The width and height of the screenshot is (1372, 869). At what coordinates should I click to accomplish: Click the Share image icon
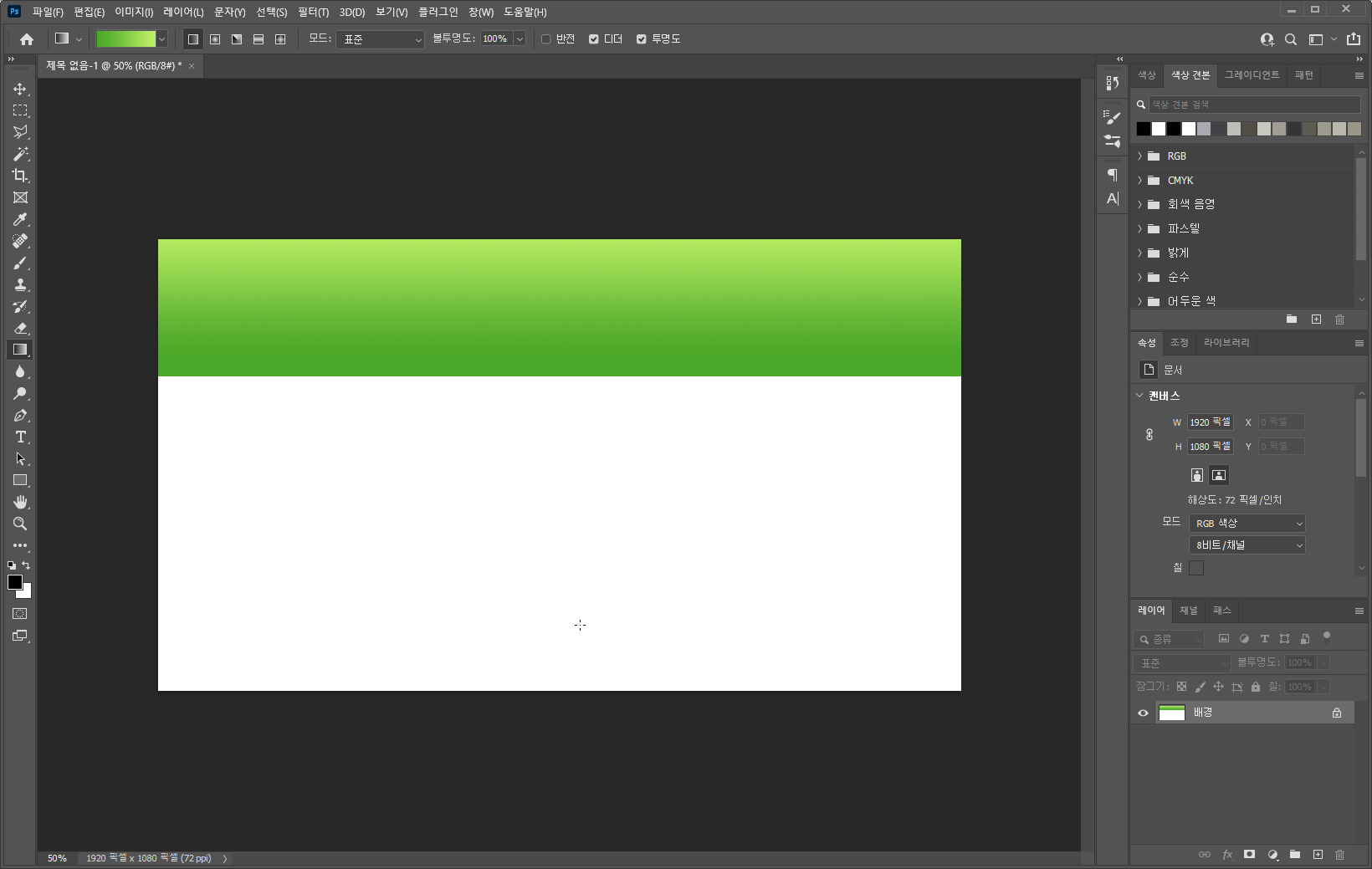pyautogui.click(x=1354, y=38)
